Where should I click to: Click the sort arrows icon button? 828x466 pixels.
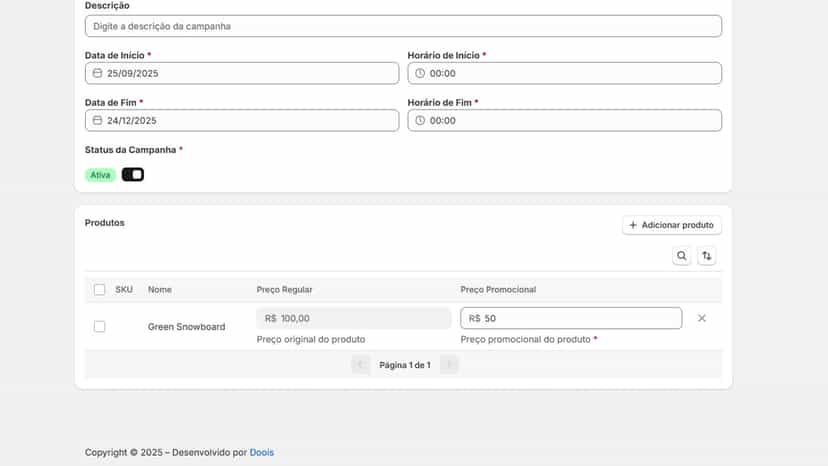[x=707, y=256]
